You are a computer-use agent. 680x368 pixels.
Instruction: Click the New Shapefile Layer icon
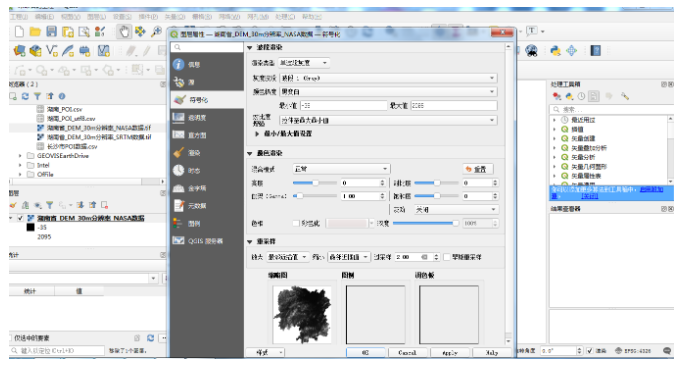[52, 51]
